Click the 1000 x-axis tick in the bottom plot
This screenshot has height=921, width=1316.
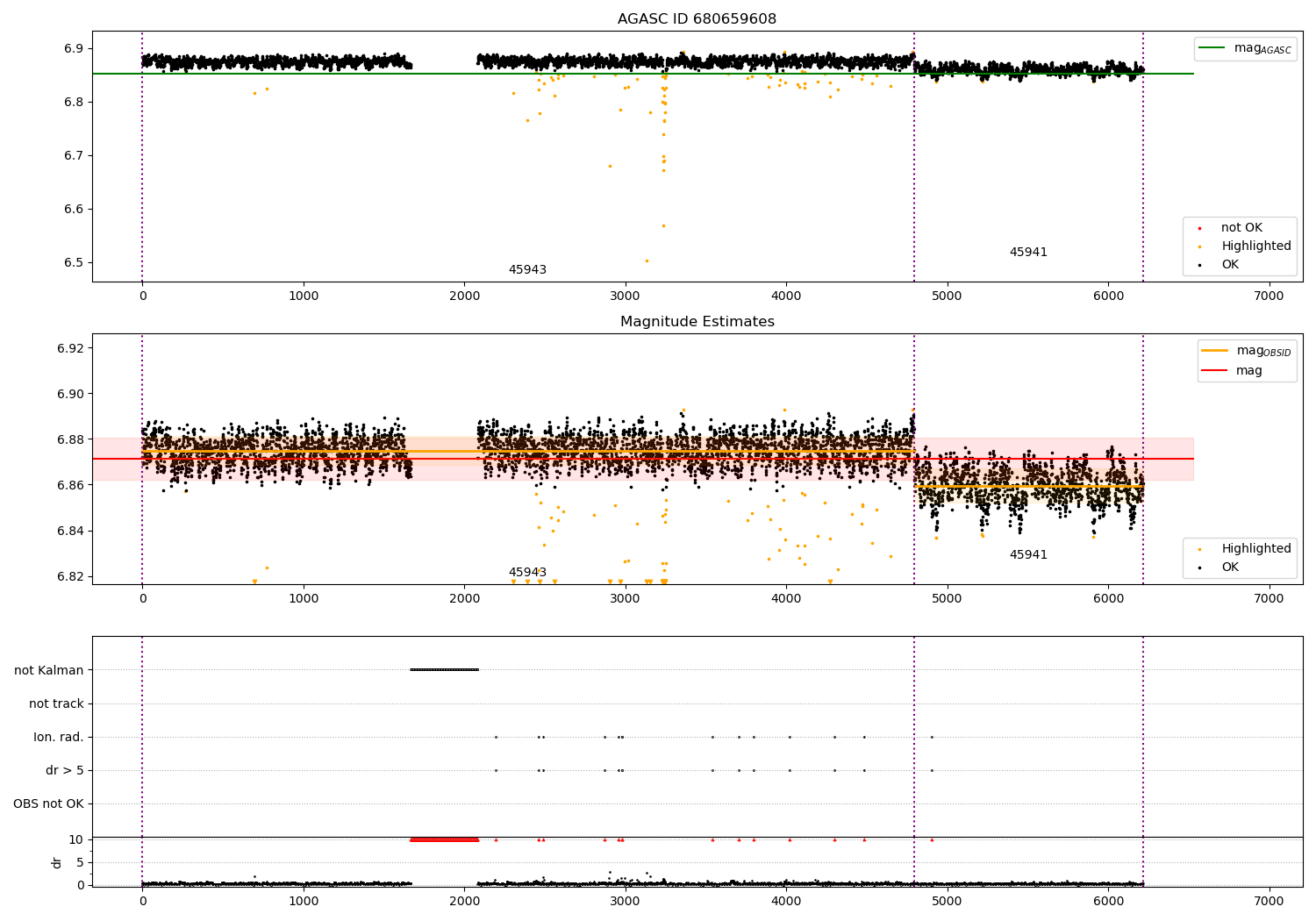click(304, 901)
